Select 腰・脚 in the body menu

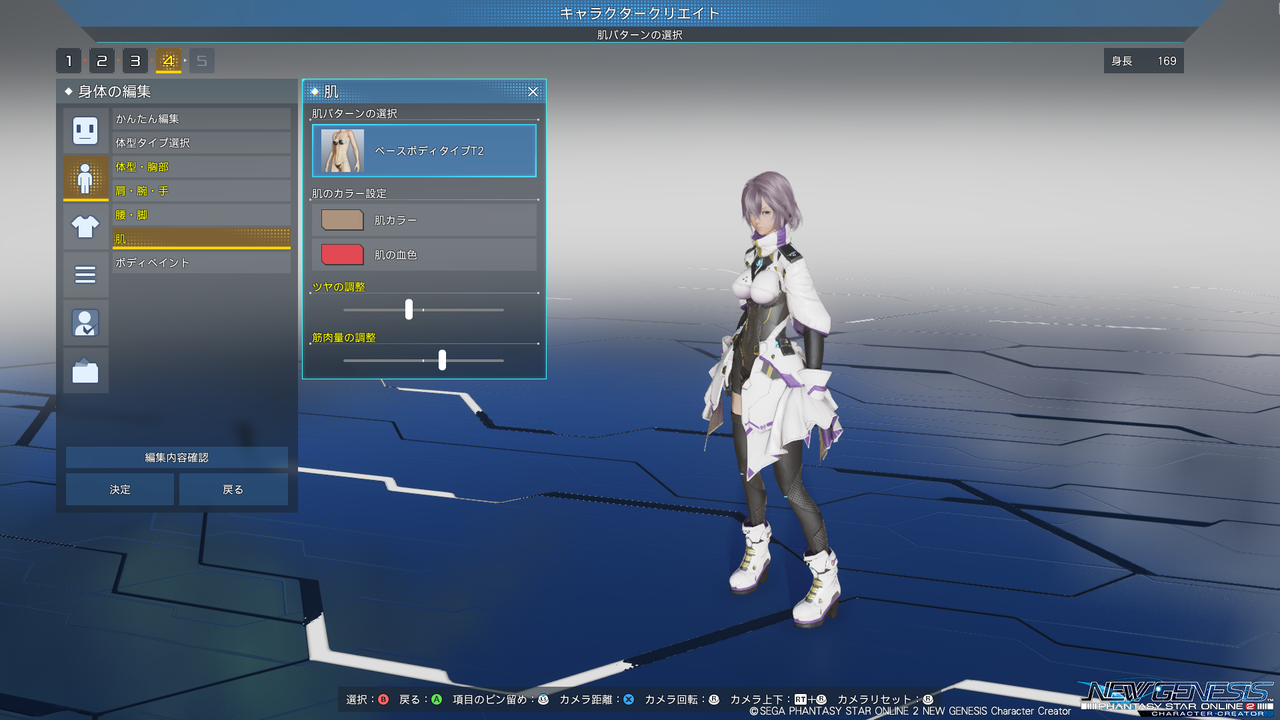(x=201, y=215)
